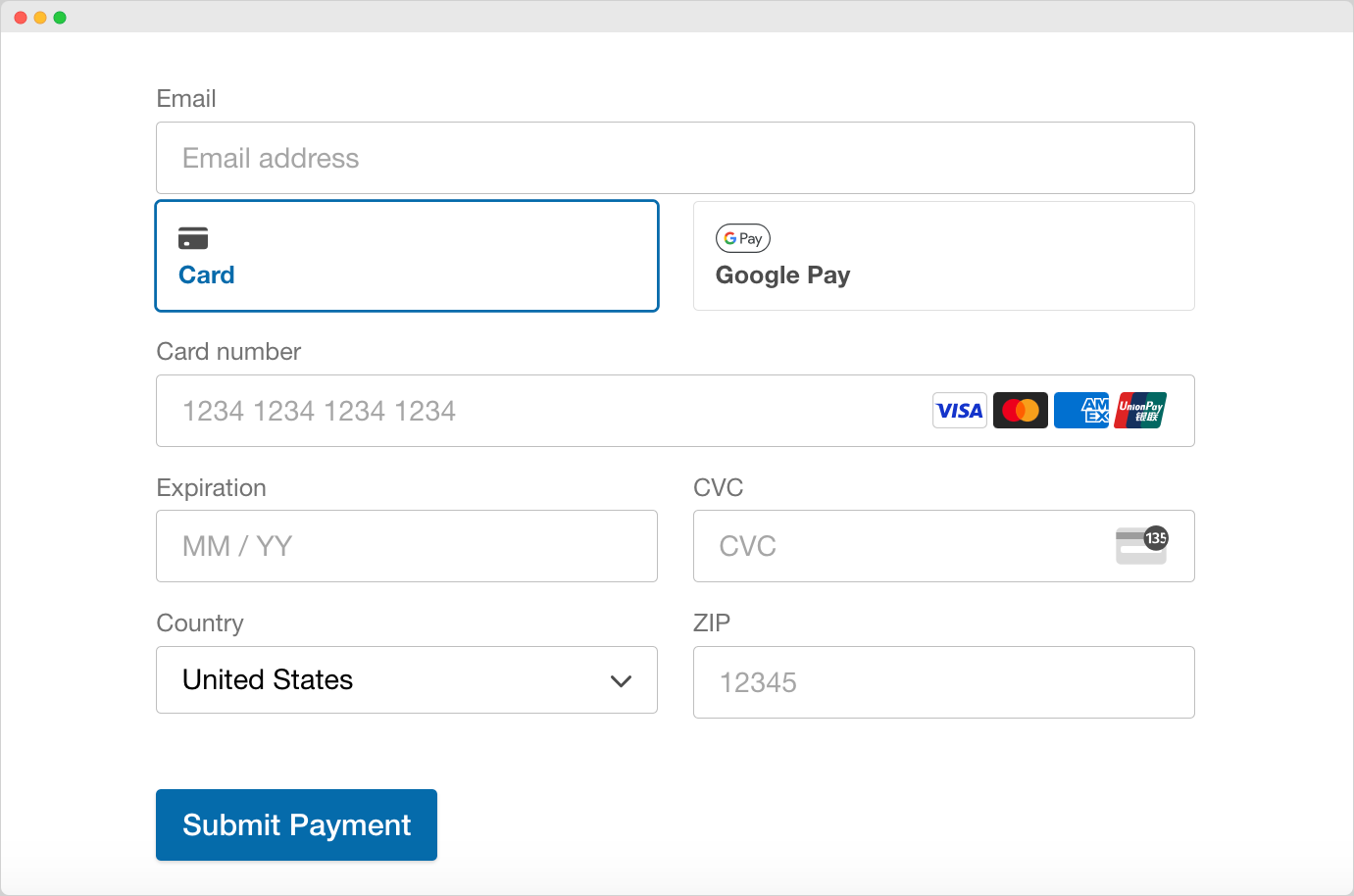
Task: Click the chevron on United States selector
Action: pos(620,680)
